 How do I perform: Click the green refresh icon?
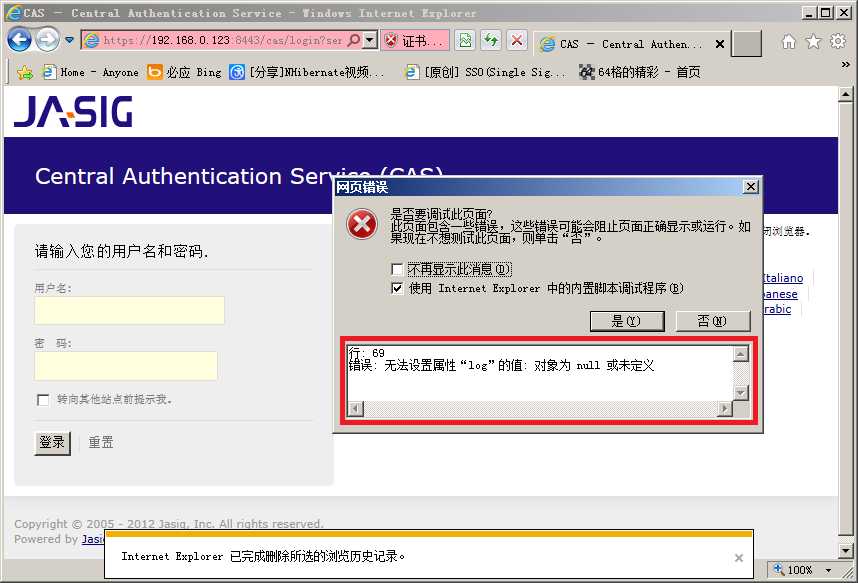491,41
